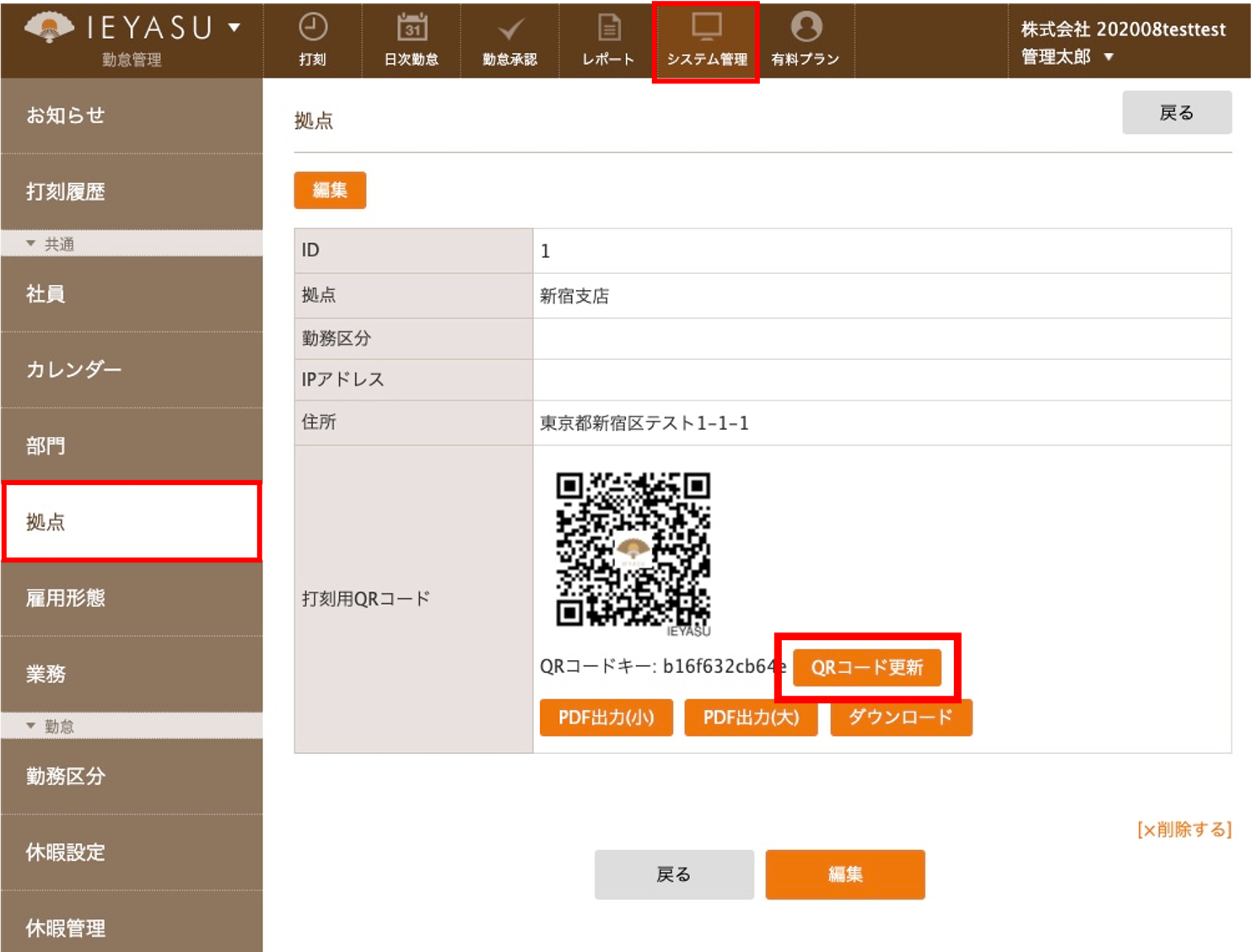Click the 住所 row label

coord(319,422)
